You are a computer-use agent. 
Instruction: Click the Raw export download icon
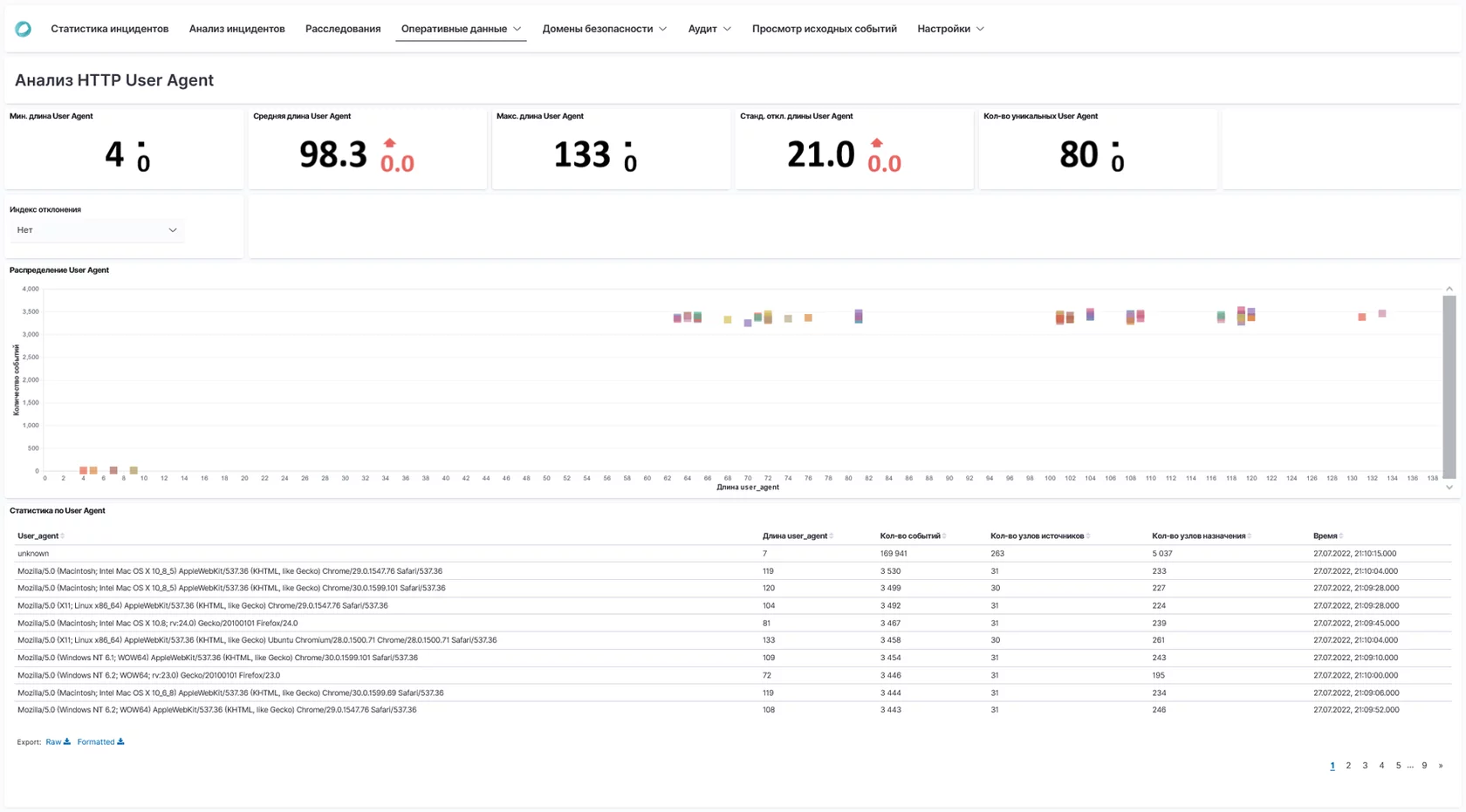coord(68,741)
